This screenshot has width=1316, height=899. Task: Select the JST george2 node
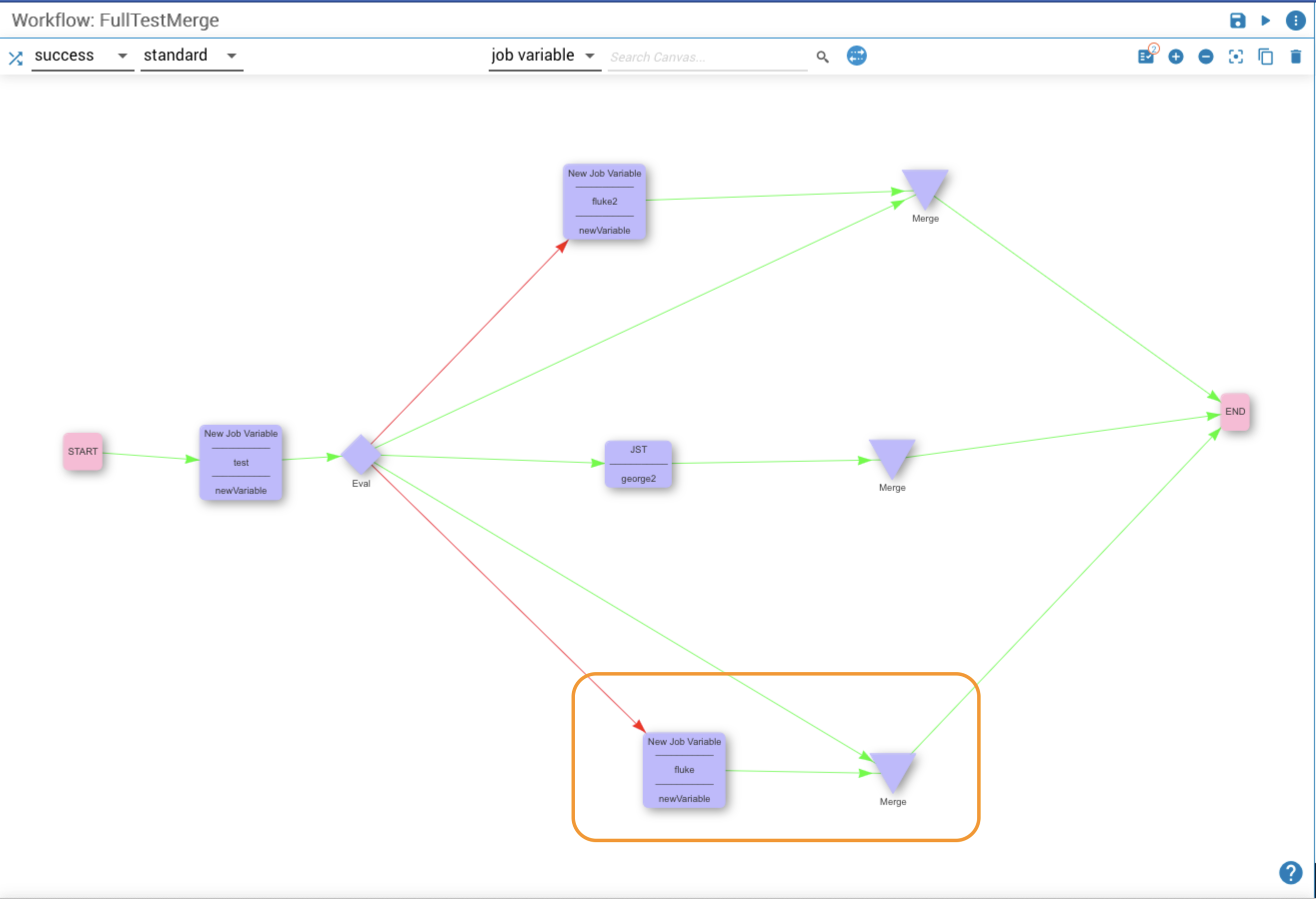638,464
